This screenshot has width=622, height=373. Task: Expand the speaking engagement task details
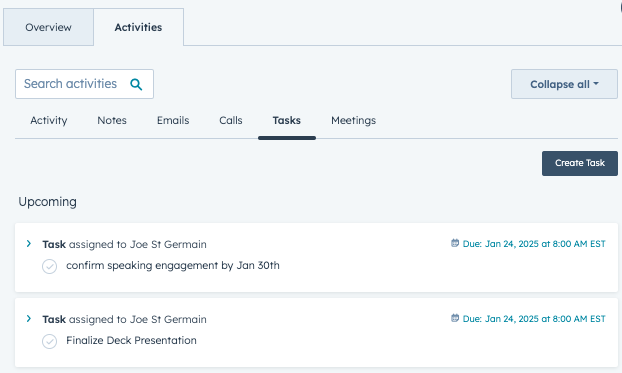point(29,244)
